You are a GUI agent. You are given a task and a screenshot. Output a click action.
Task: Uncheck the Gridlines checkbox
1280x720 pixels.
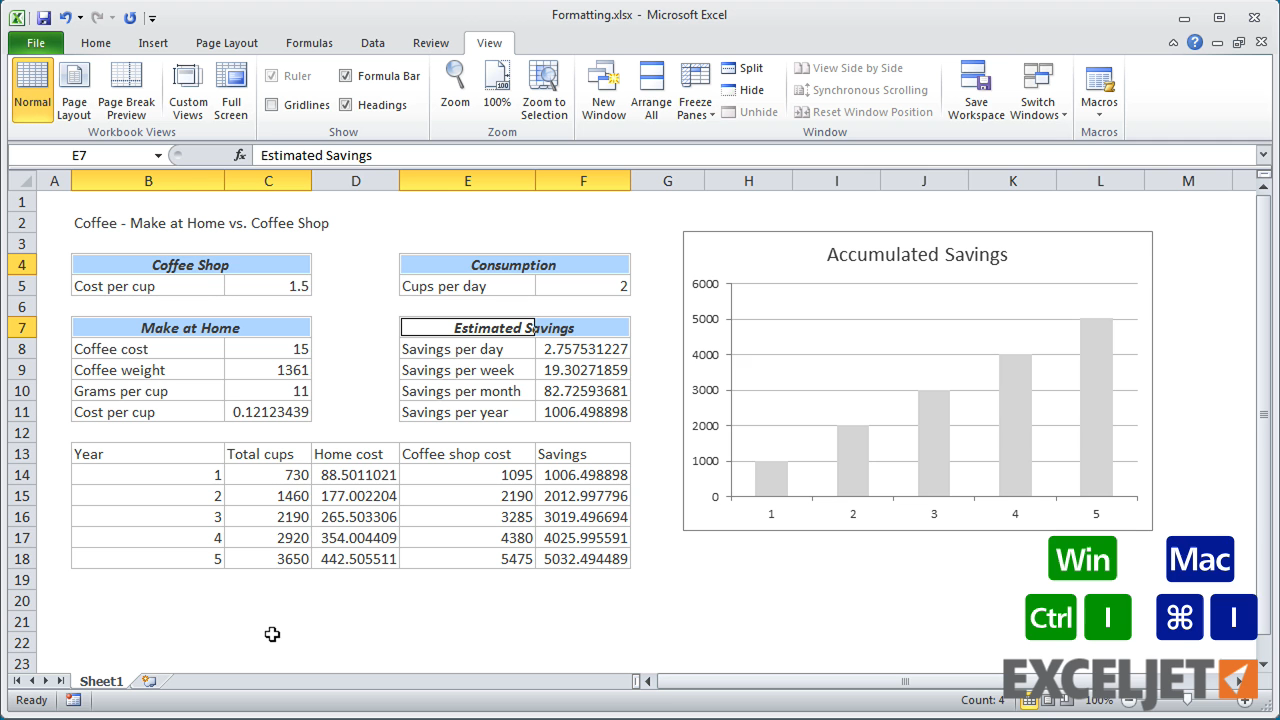pyautogui.click(x=271, y=104)
